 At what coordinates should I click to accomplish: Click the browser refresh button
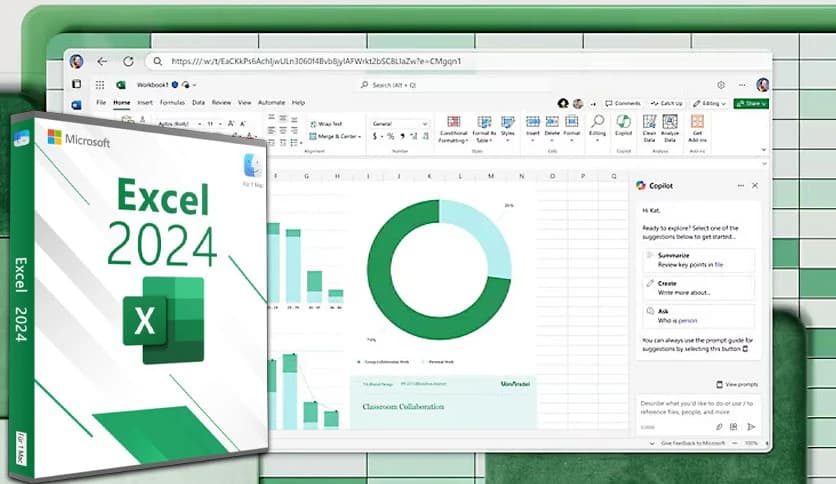point(127,61)
